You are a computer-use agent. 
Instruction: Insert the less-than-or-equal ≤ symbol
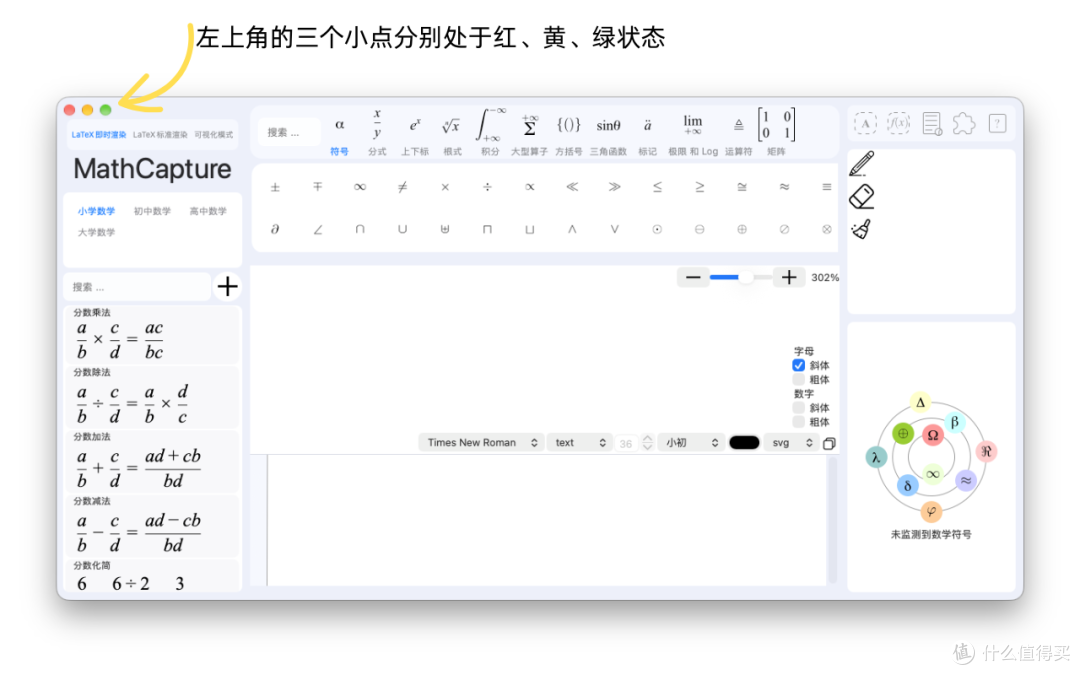click(x=657, y=187)
